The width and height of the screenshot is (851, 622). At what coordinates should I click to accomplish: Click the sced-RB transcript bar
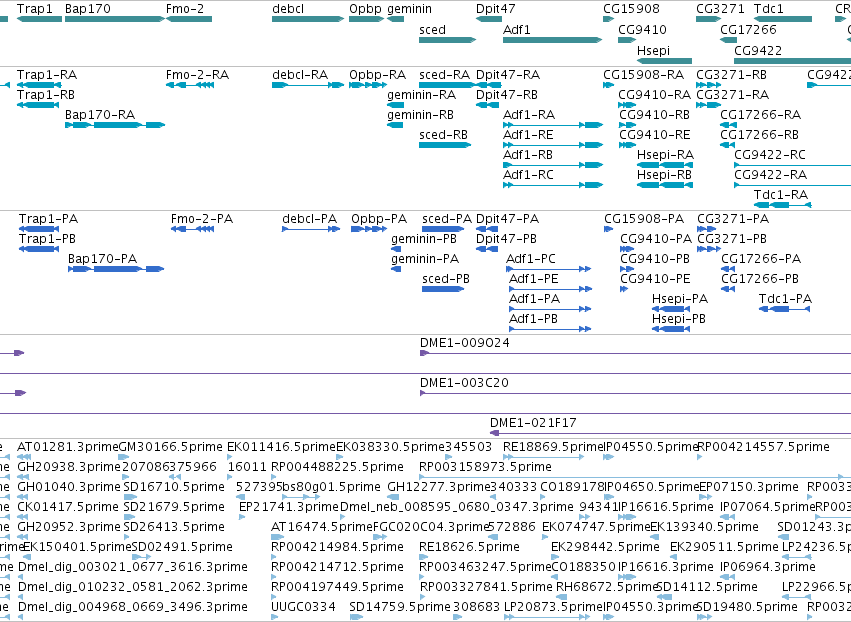point(445,145)
